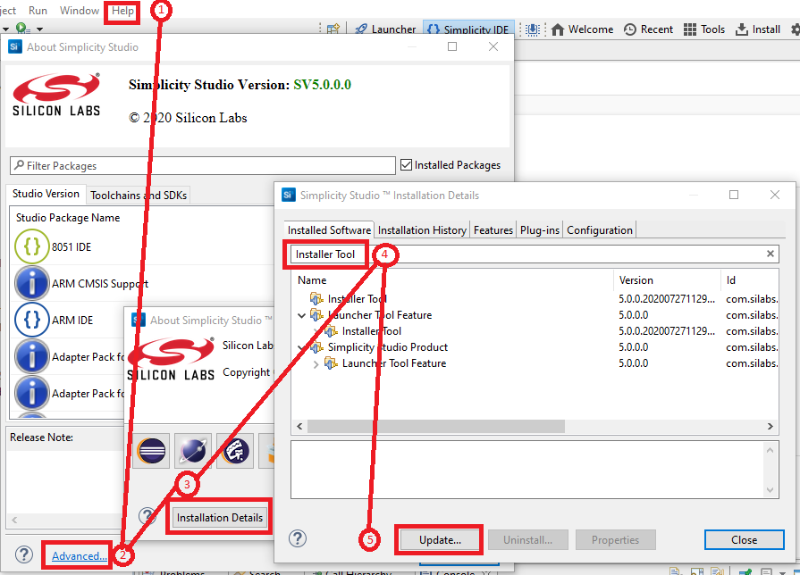Expand Launcher Tool Feature under Simplicity Studio Product
800x575 pixels.
click(316, 364)
